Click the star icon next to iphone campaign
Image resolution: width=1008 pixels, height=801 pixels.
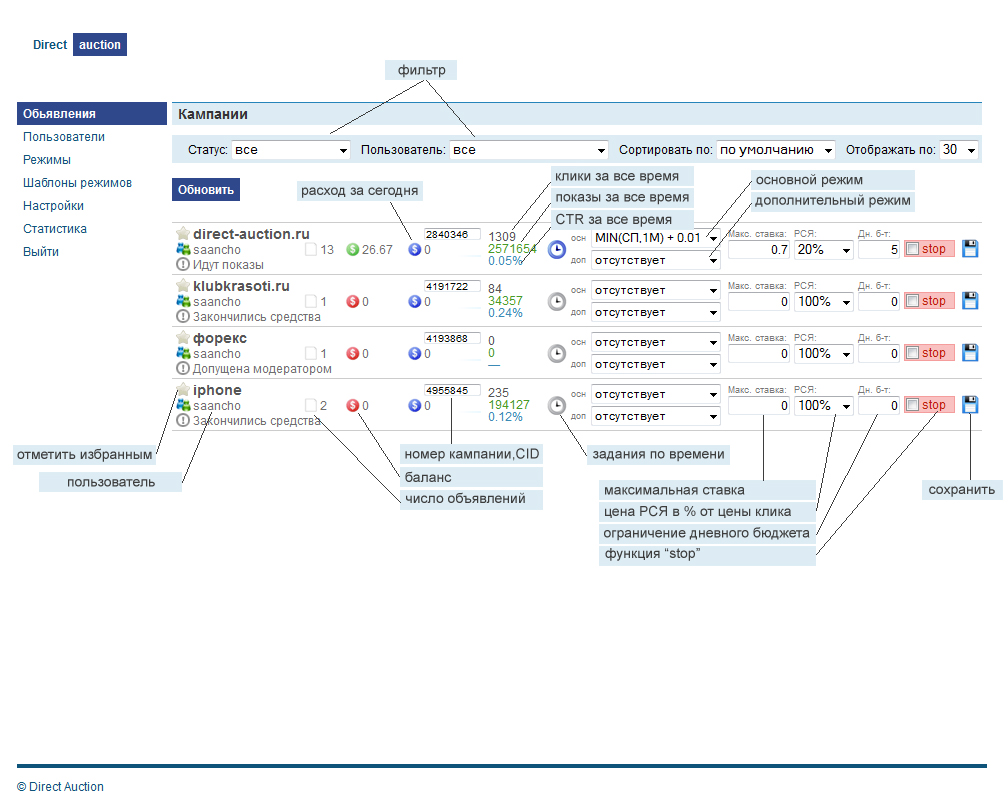tap(183, 390)
